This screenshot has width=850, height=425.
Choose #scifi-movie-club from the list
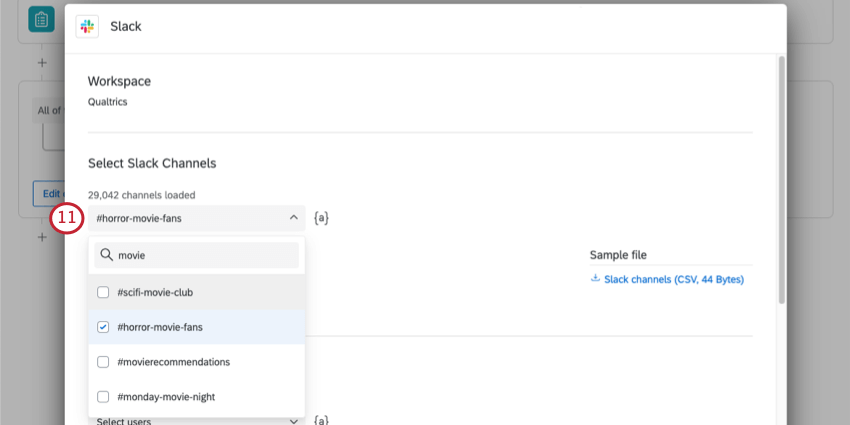[155, 292]
